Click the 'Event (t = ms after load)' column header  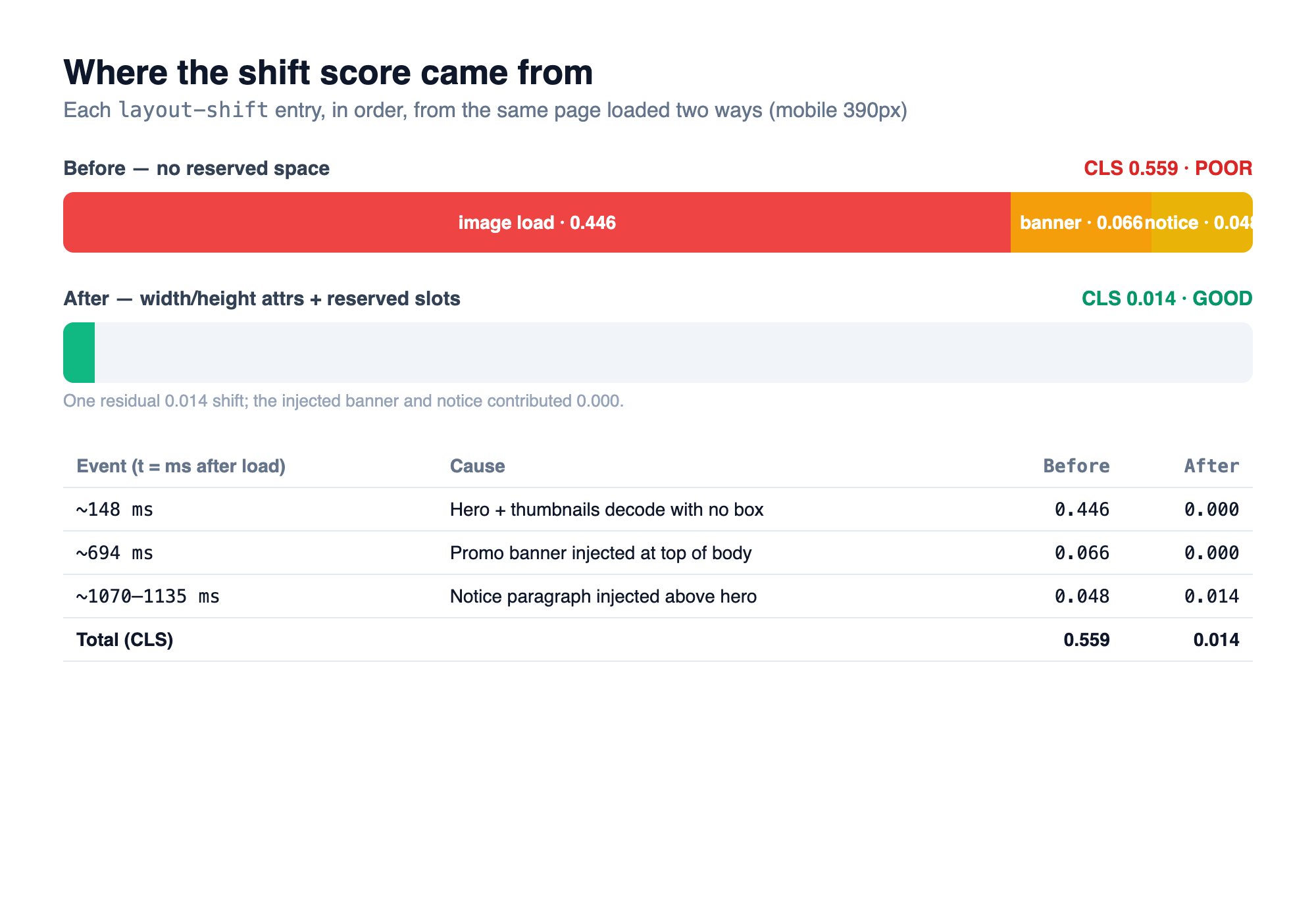tap(181, 466)
